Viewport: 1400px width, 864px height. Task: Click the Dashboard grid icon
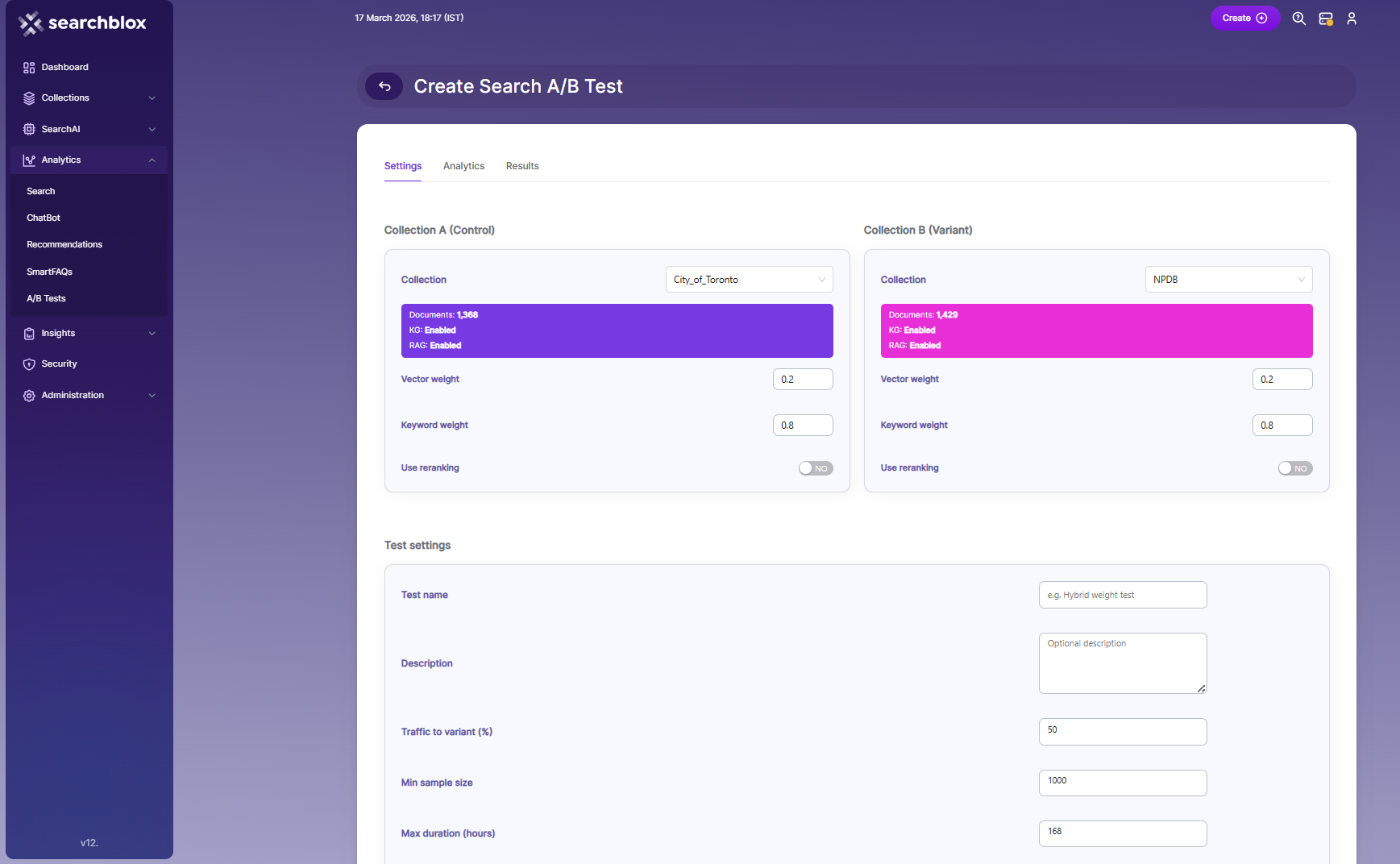coord(29,68)
